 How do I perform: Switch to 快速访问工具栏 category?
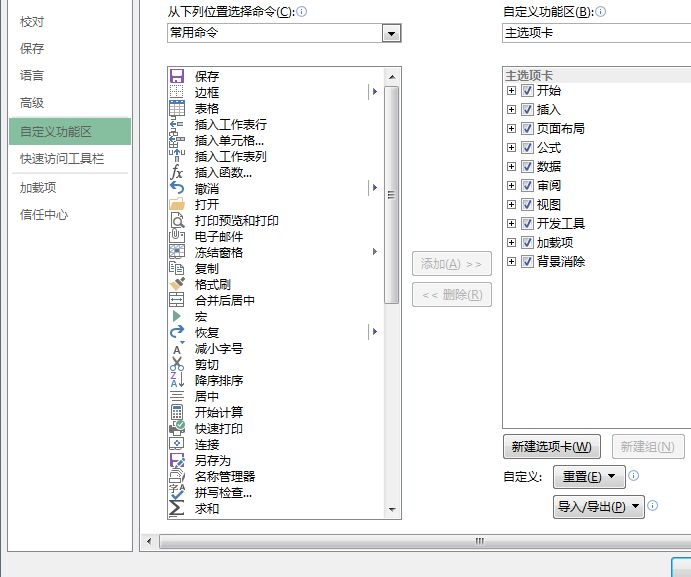(x=62, y=159)
